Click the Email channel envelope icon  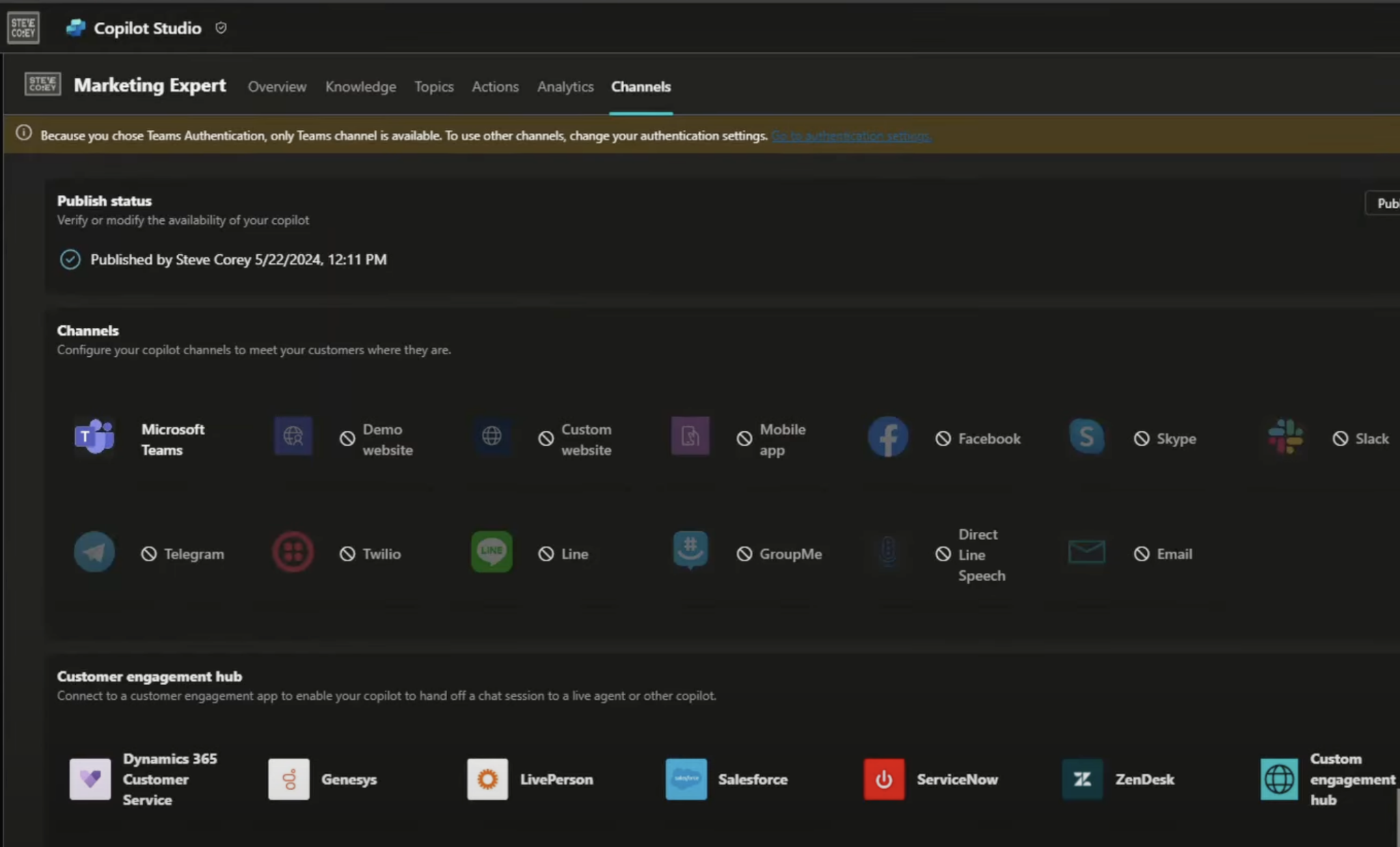[1086, 552]
